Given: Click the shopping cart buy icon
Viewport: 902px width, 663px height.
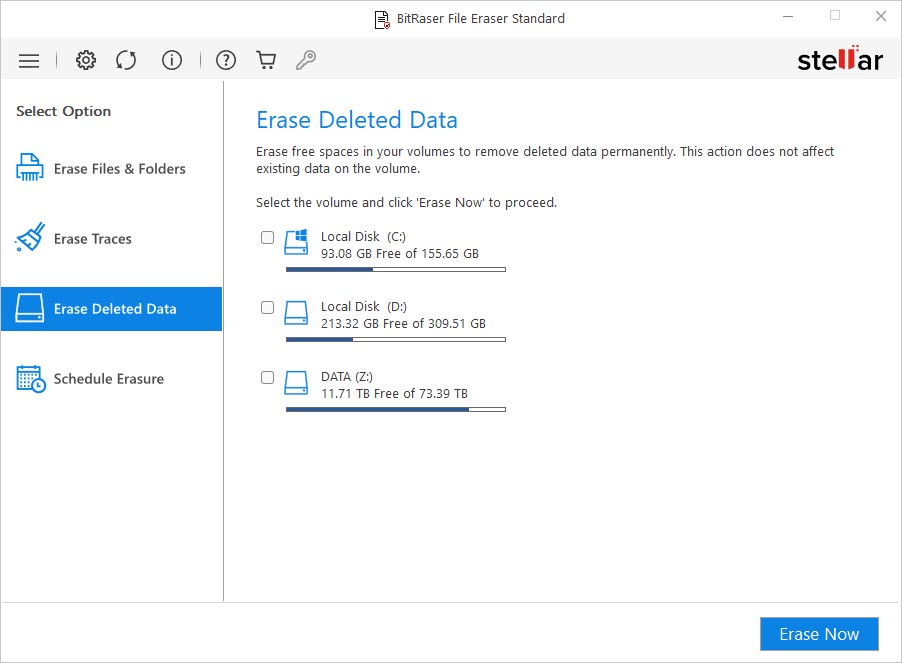Looking at the screenshot, I should [x=266, y=60].
